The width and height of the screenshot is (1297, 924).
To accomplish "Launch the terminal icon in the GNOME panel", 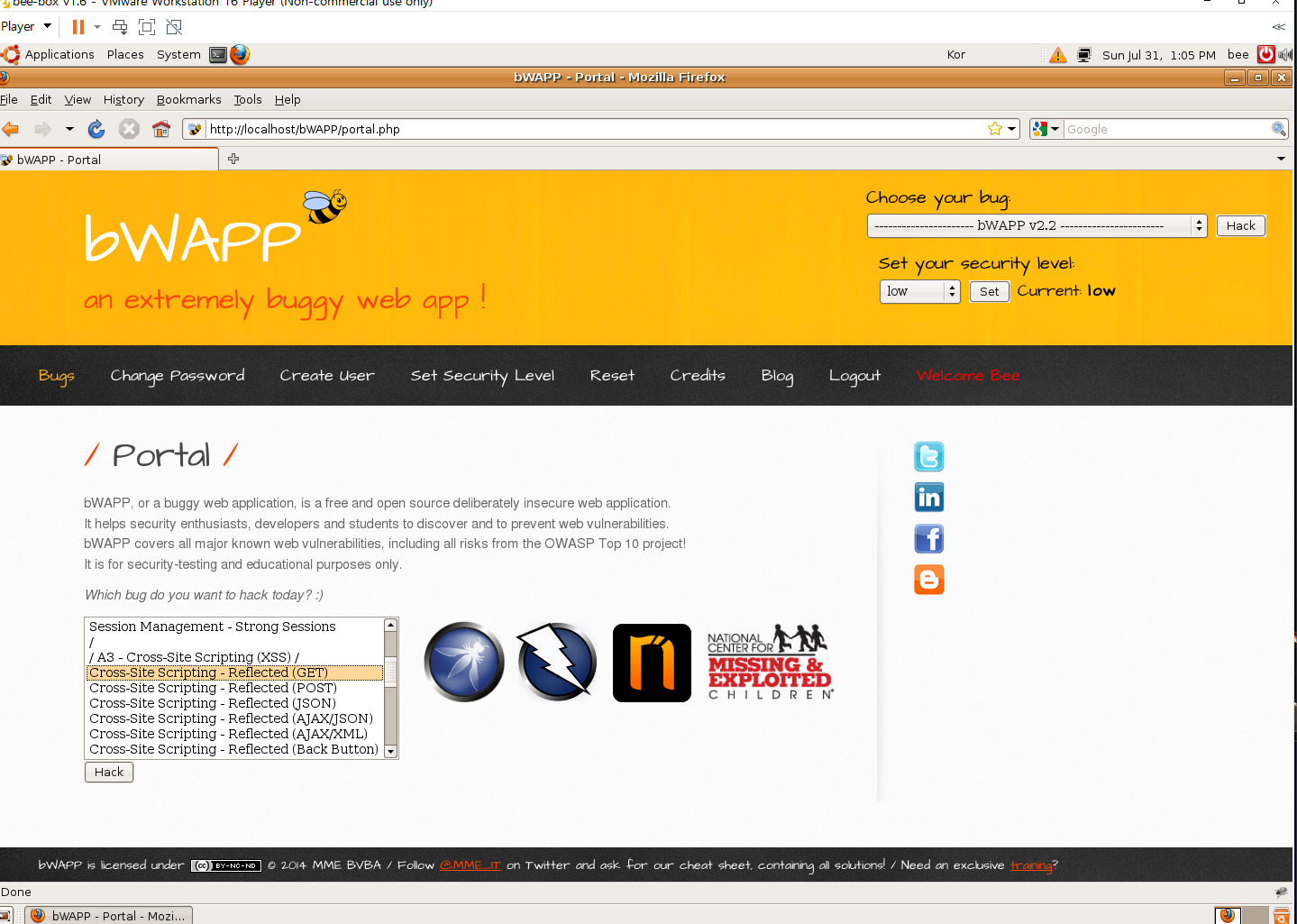I will tap(218, 55).
